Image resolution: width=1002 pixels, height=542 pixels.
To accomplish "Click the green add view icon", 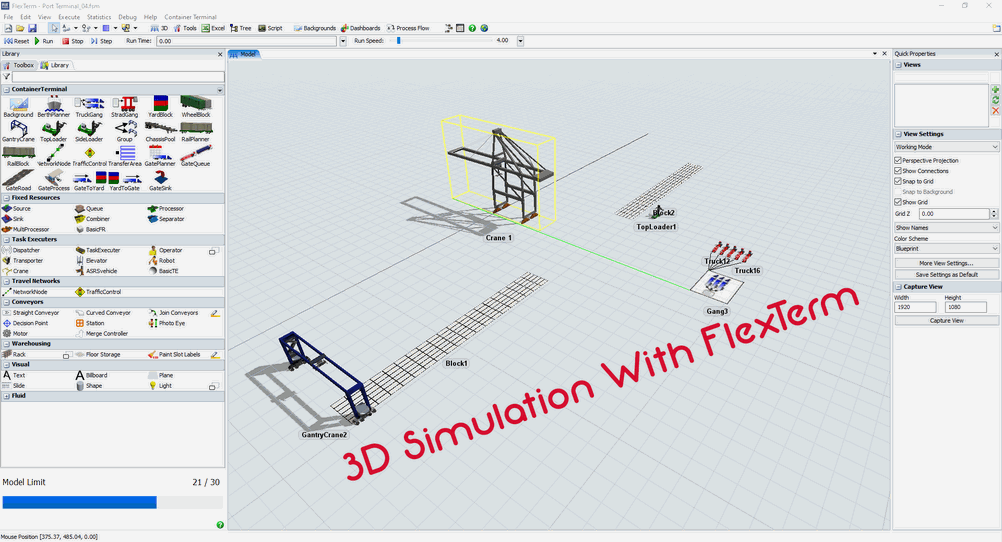I will (x=995, y=91).
